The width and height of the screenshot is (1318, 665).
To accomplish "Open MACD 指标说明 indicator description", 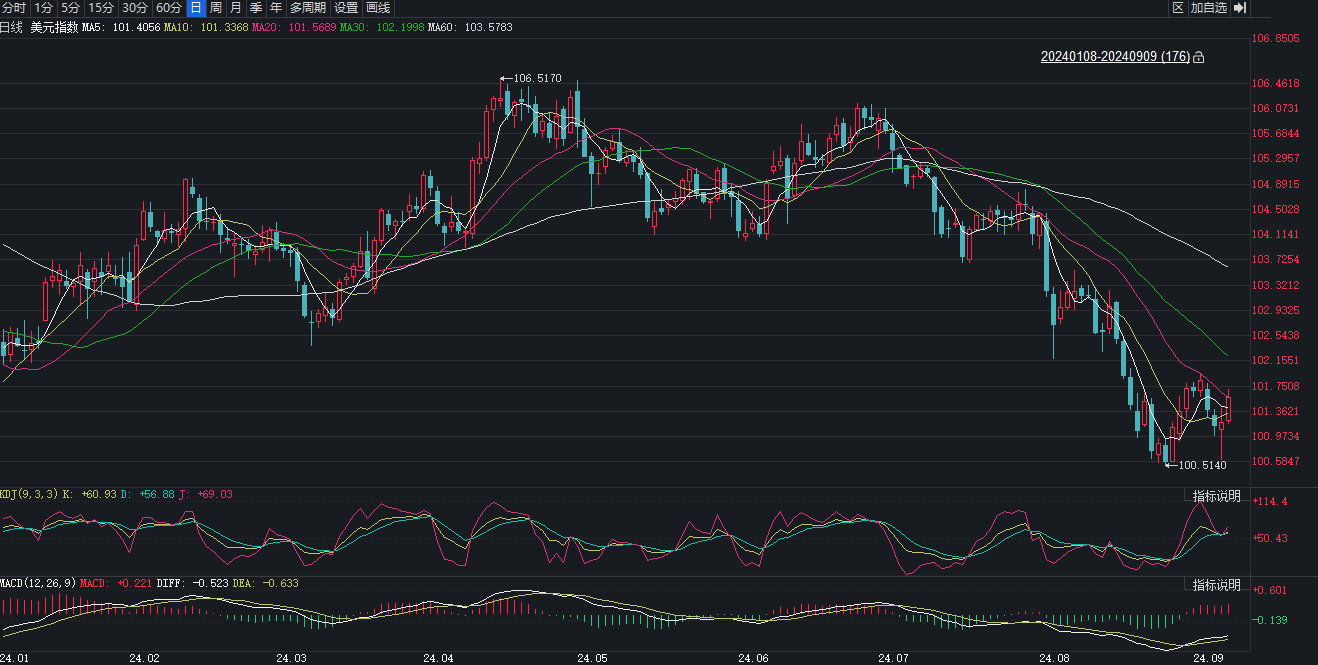I will point(1216,585).
